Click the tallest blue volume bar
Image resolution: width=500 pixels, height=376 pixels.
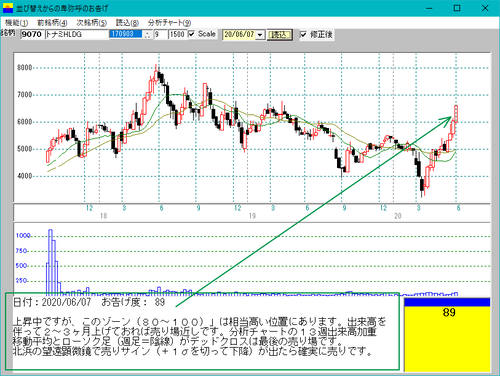click(50, 262)
